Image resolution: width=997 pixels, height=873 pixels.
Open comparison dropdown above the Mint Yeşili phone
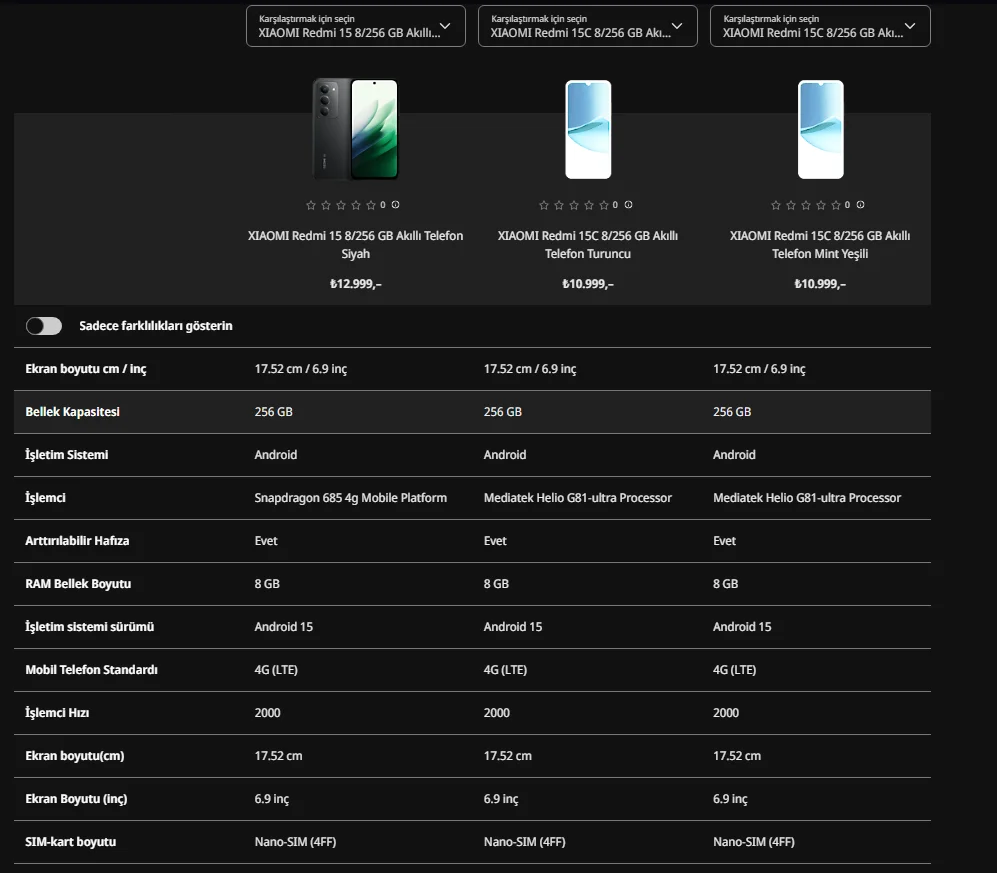[x=820, y=26]
